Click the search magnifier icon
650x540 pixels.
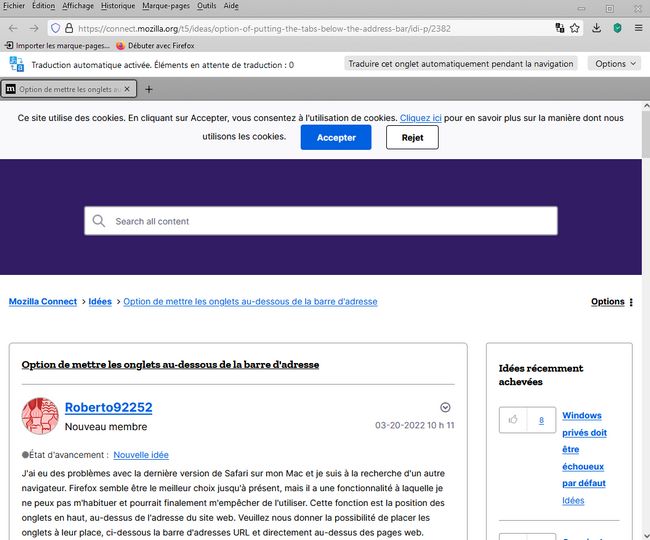(99, 220)
